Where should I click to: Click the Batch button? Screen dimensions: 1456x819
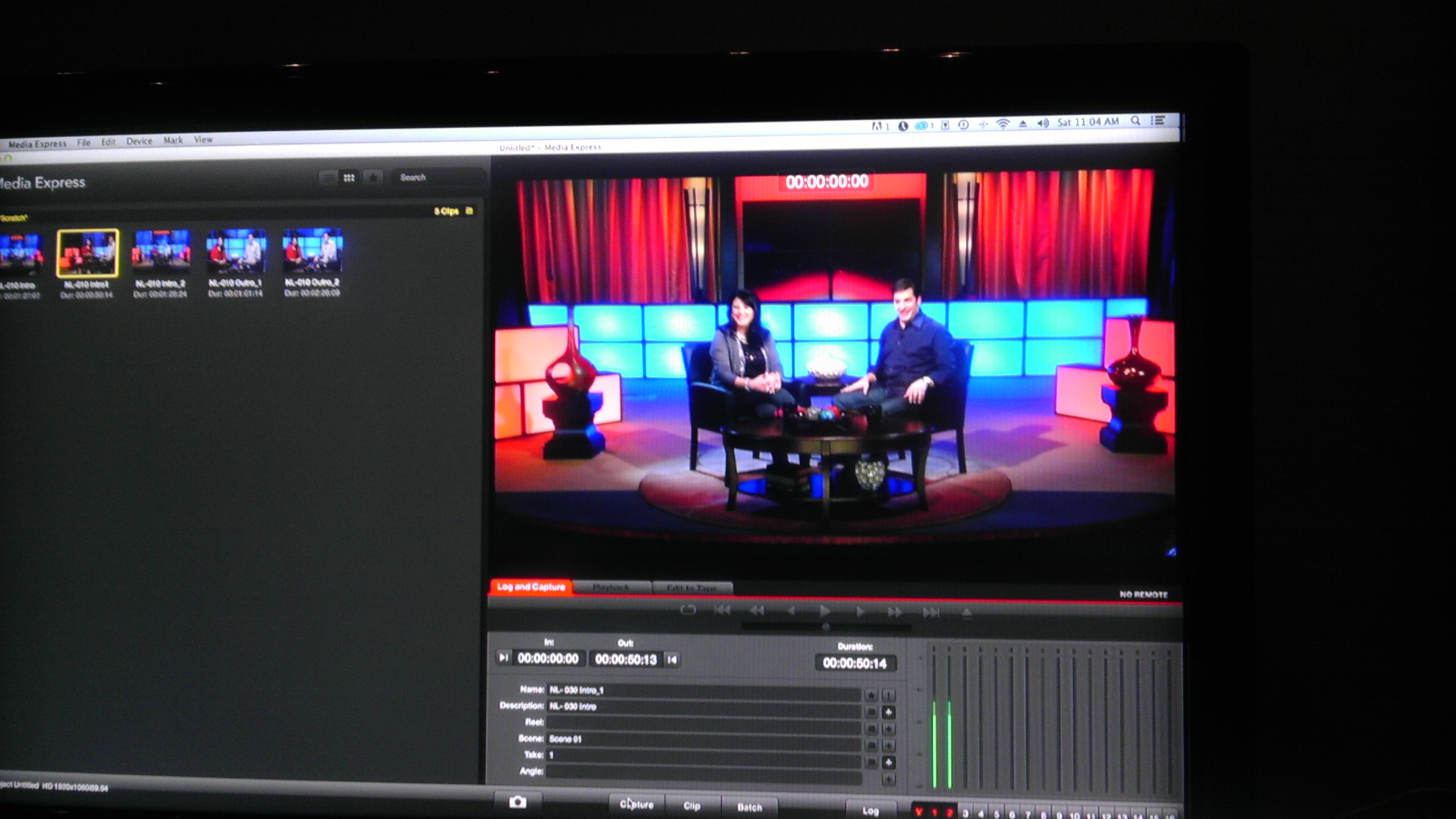click(749, 806)
